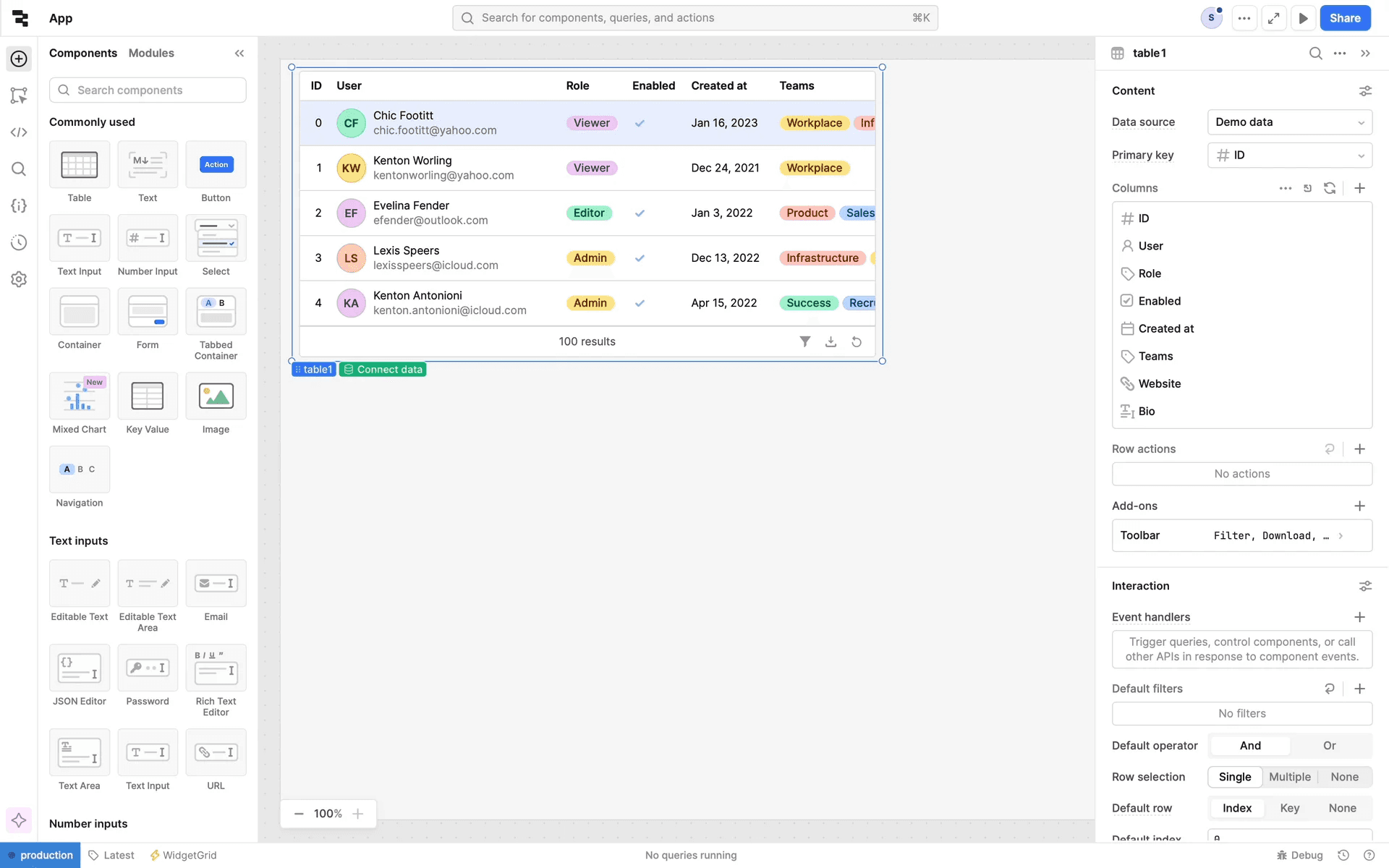Image resolution: width=1389 pixels, height=868 pixels.
Task: Click the table filter funnel icon
Action: [804, 341]
